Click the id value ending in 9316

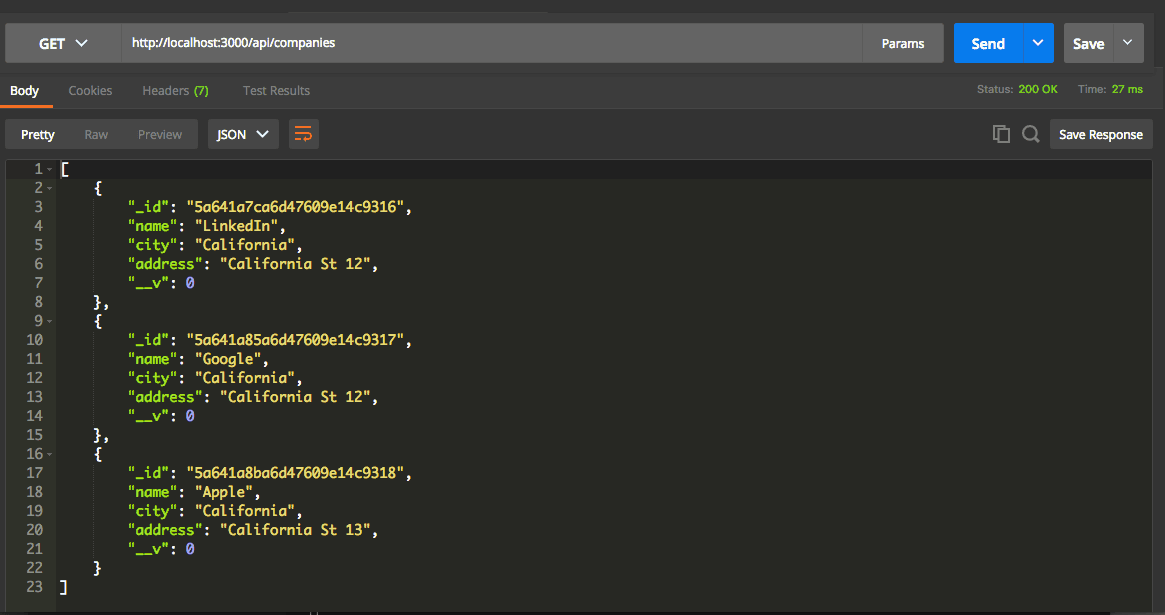[x=295, y=206]
